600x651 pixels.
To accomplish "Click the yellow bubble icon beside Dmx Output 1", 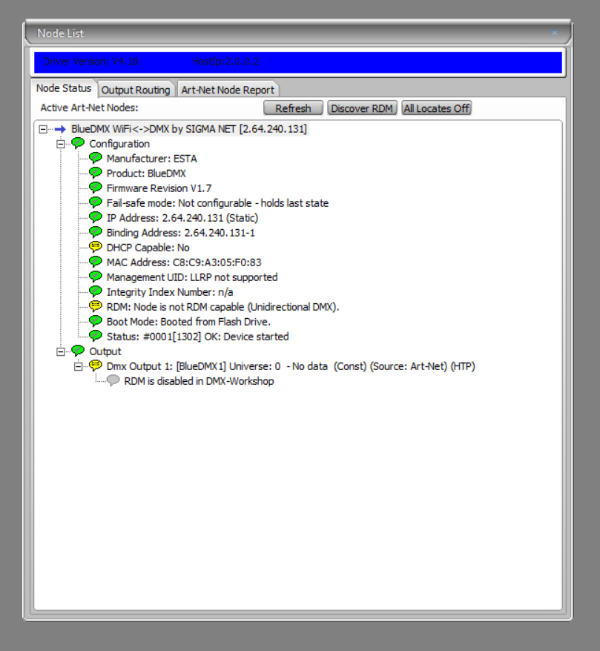I will pyautogui.click(x=96, y=366).
